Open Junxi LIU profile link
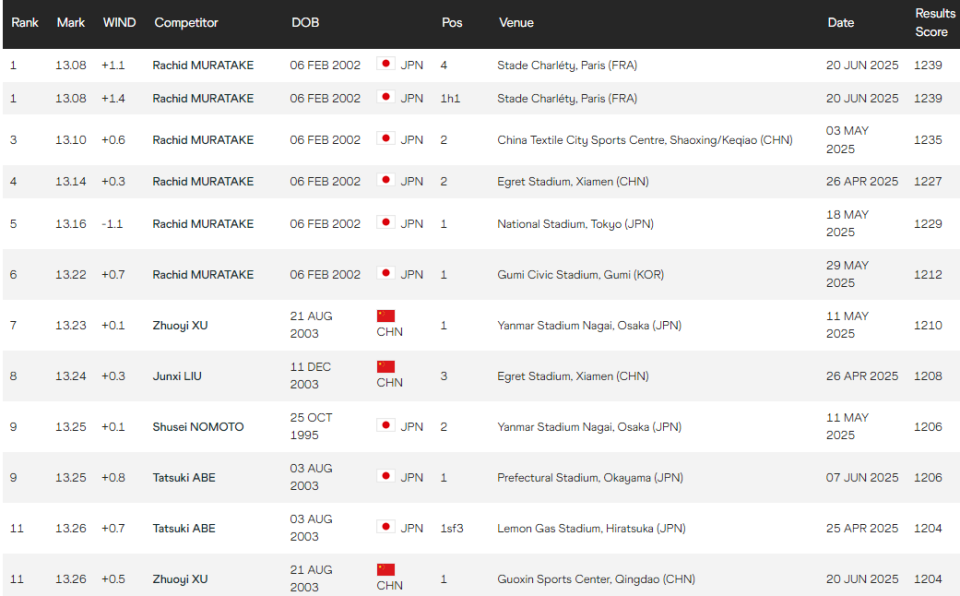The height and width of the screenshot is (596, 960). pos(177,376)
